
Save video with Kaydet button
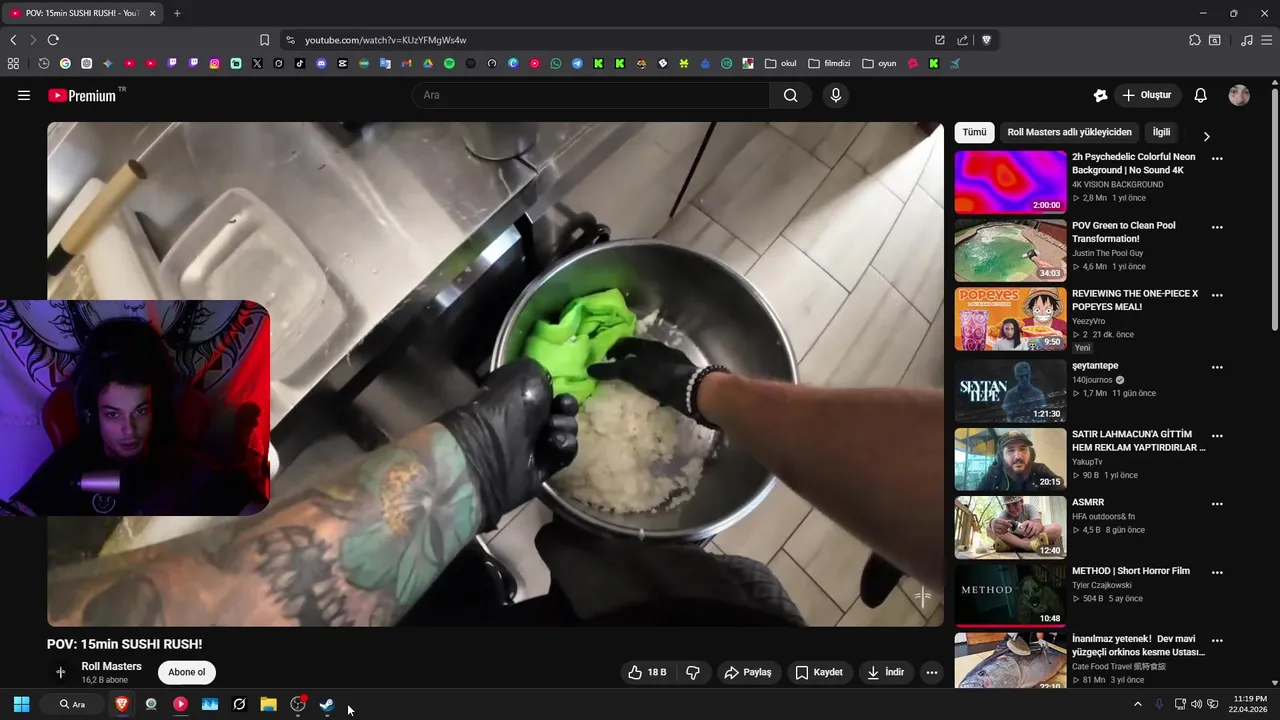[819, 672]
